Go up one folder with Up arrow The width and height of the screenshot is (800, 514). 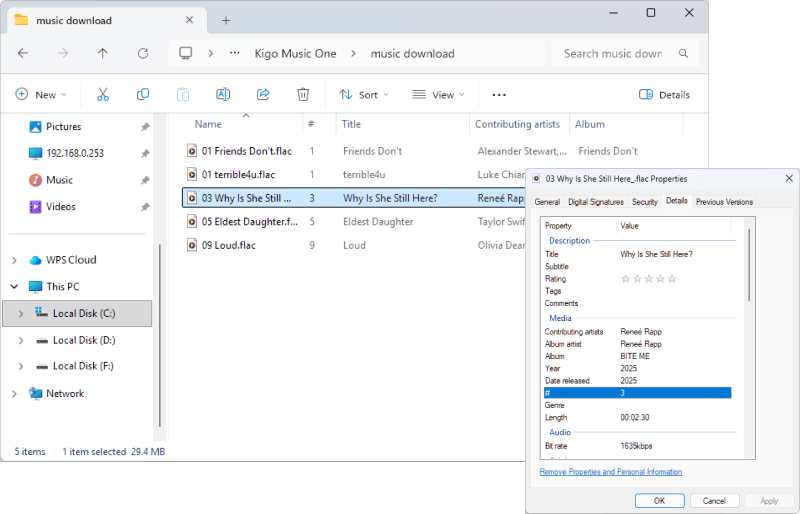tap(102, 54)
